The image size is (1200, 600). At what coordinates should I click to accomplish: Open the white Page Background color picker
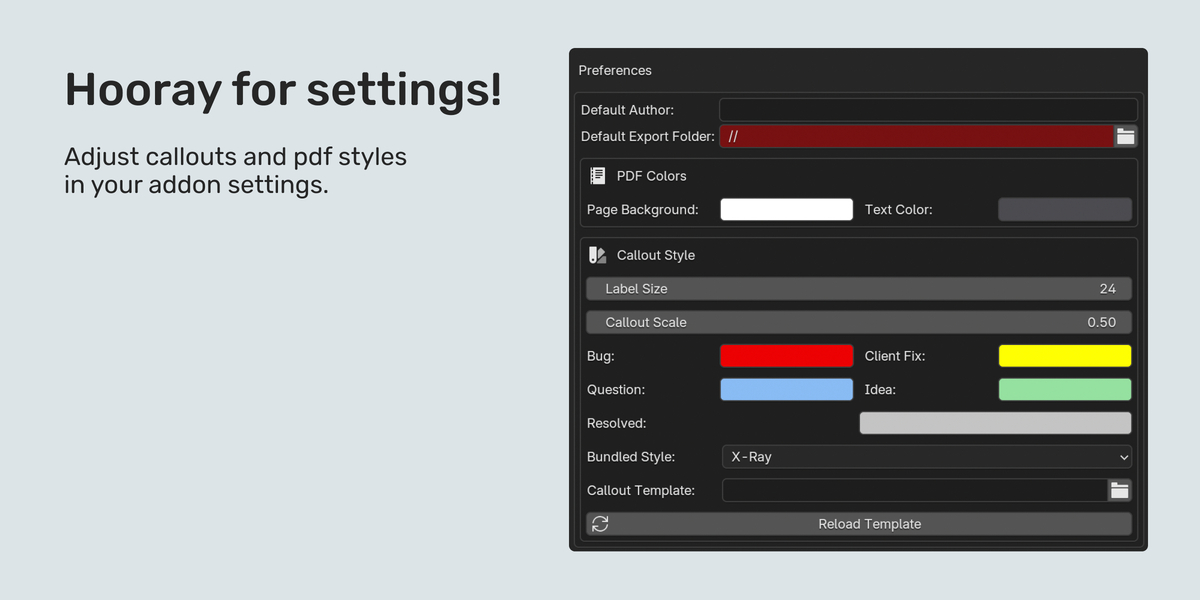coord(787,210)
